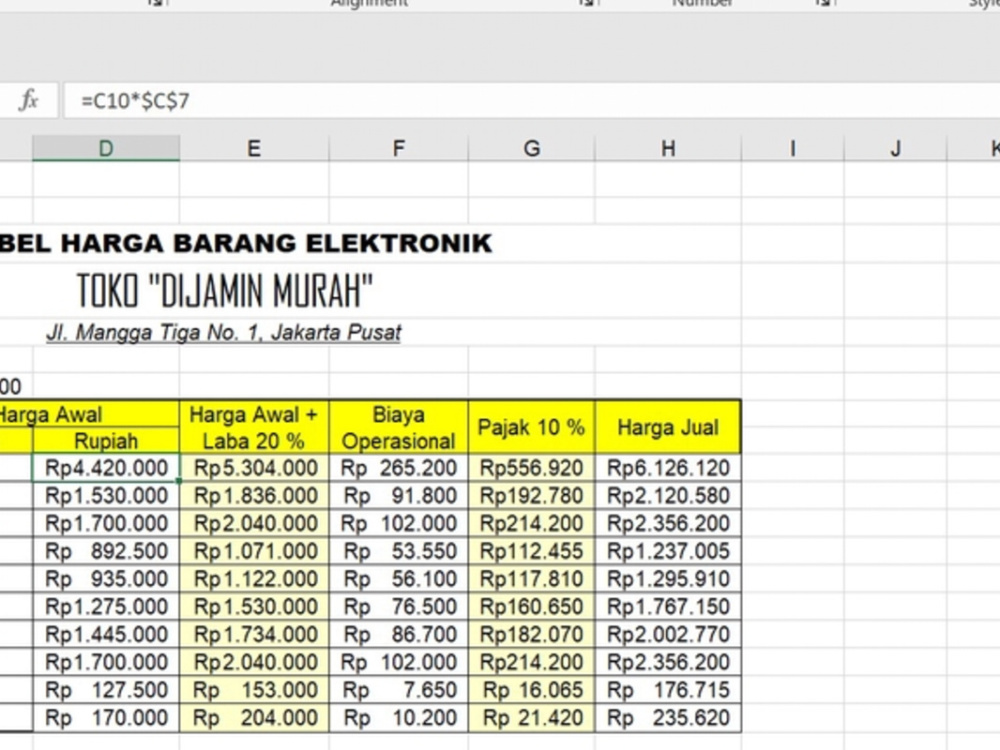The width and height of the screenshot is (1000, 750).
Task: Select cell with value Rp2.120.580
Action: (x=668, y=496)
